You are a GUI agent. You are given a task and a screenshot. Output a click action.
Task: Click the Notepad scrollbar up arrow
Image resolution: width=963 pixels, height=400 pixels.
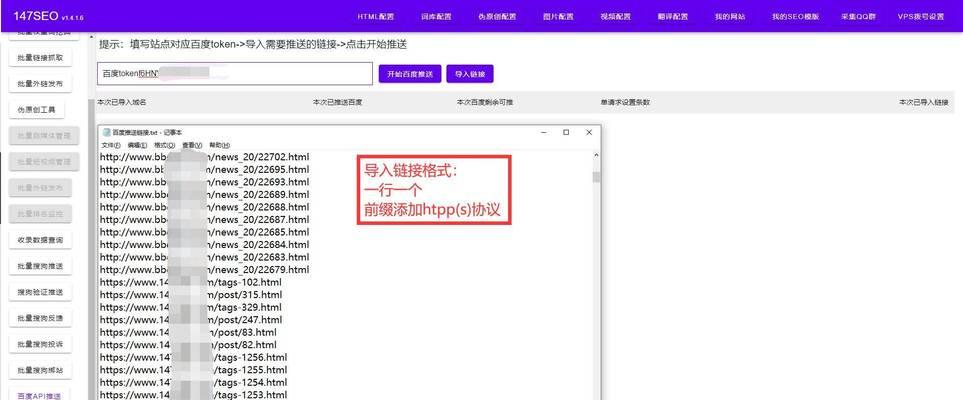coord(596,157)
